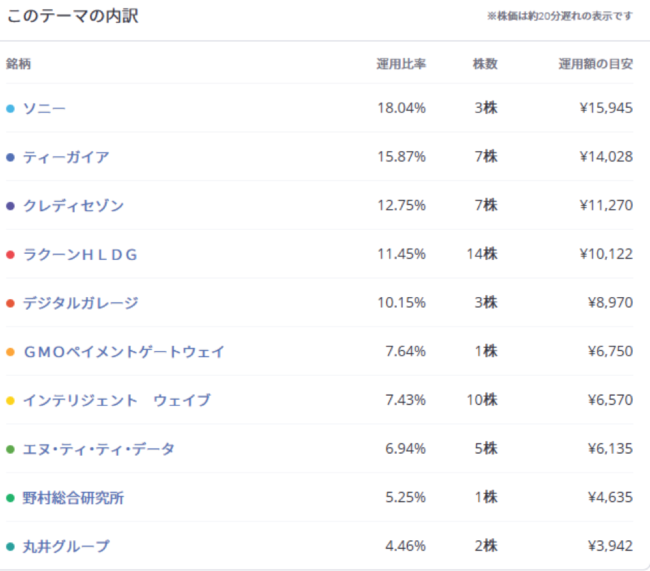Click the 銘柄 column header

(19, 64)
